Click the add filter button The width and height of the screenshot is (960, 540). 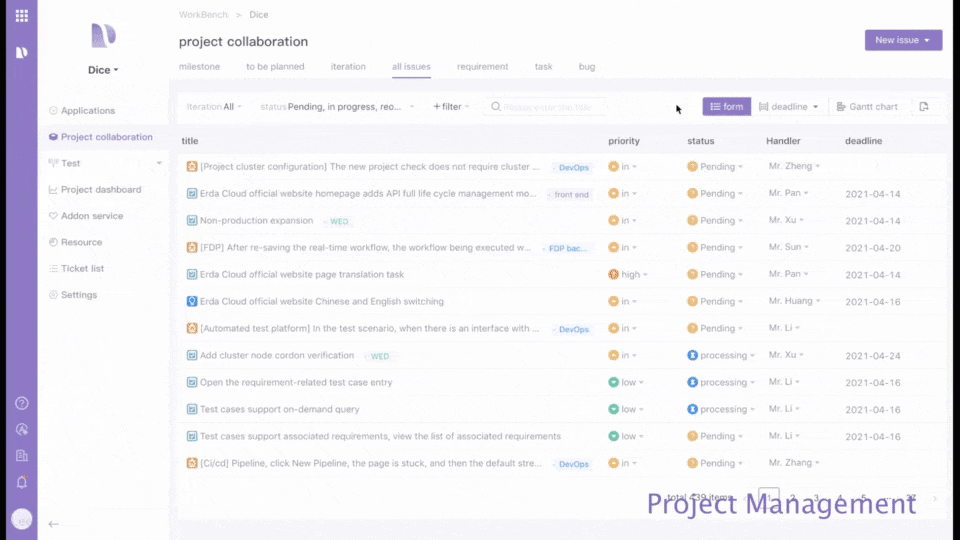coord(451,107)
